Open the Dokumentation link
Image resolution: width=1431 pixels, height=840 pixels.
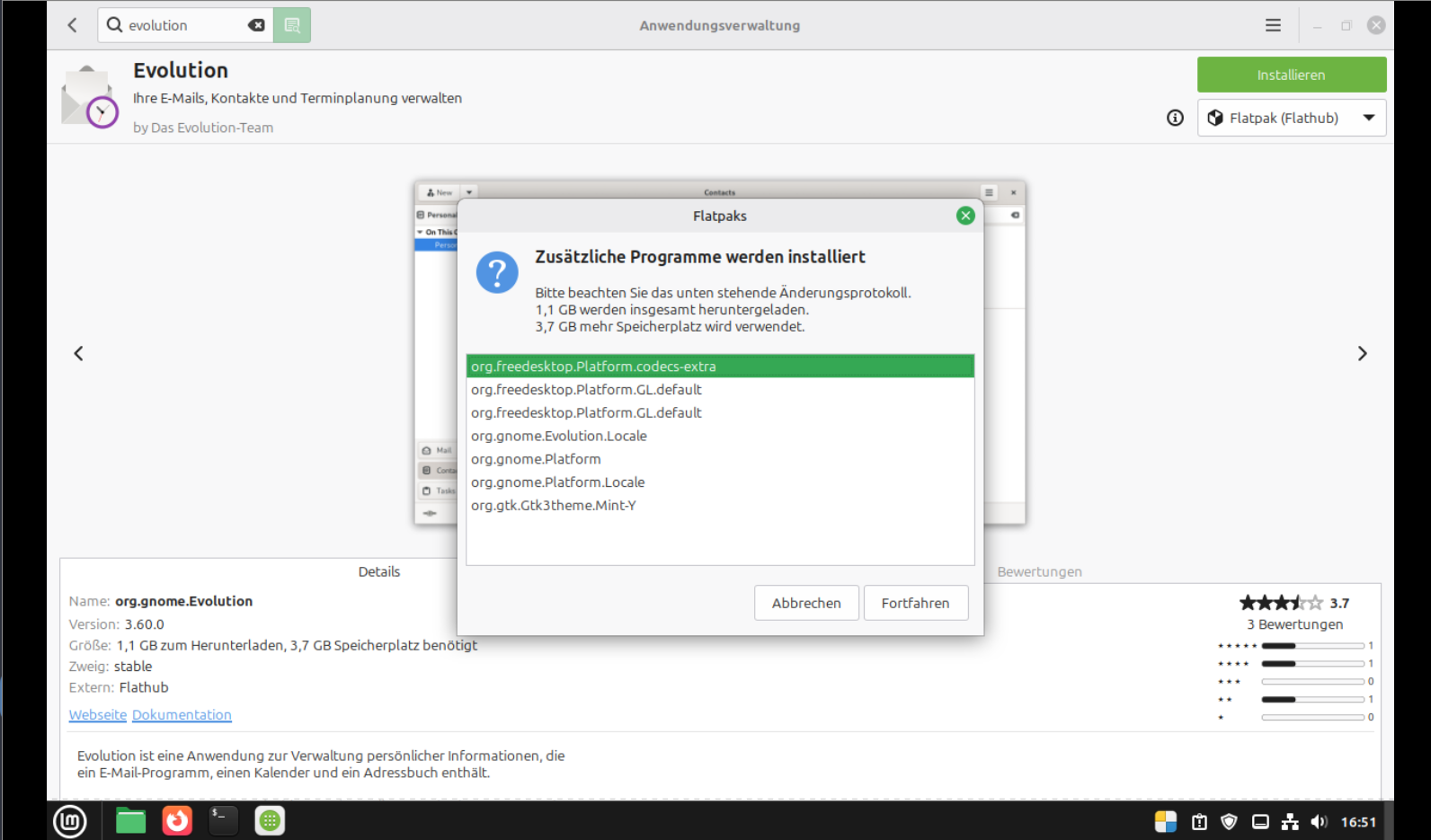coord(182,715)
